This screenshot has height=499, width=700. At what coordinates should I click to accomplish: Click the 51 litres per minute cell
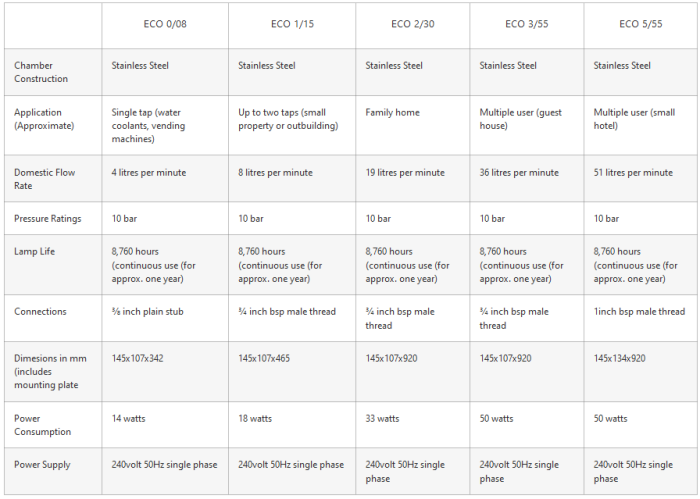point(633,173)
